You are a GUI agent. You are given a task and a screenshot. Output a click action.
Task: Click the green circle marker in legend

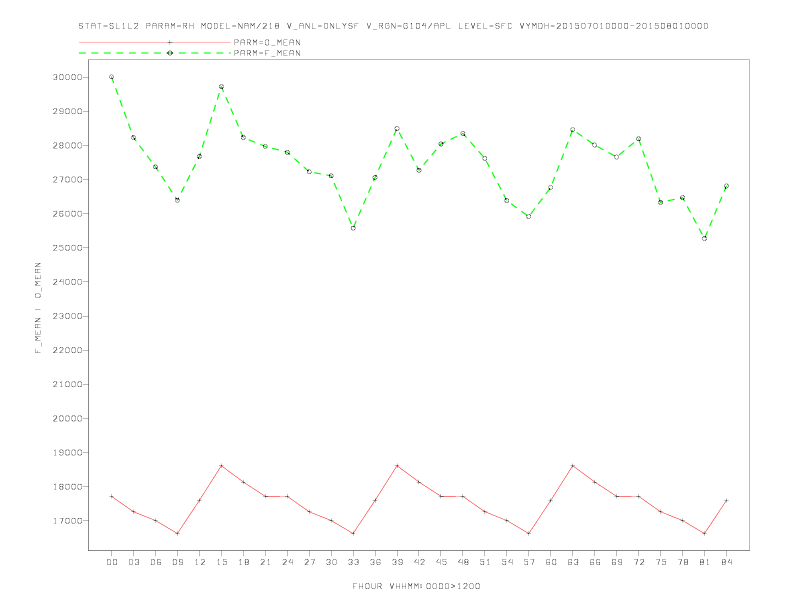170,53
